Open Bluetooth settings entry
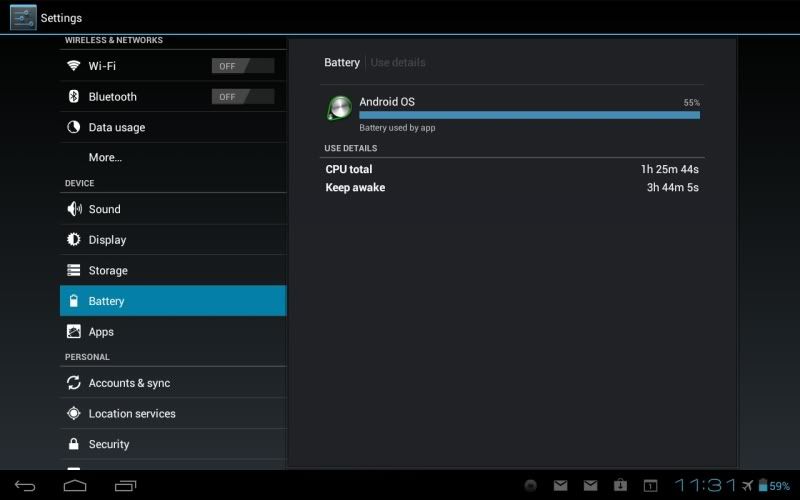Screen dimensions: 800x500 click(173, 96)
